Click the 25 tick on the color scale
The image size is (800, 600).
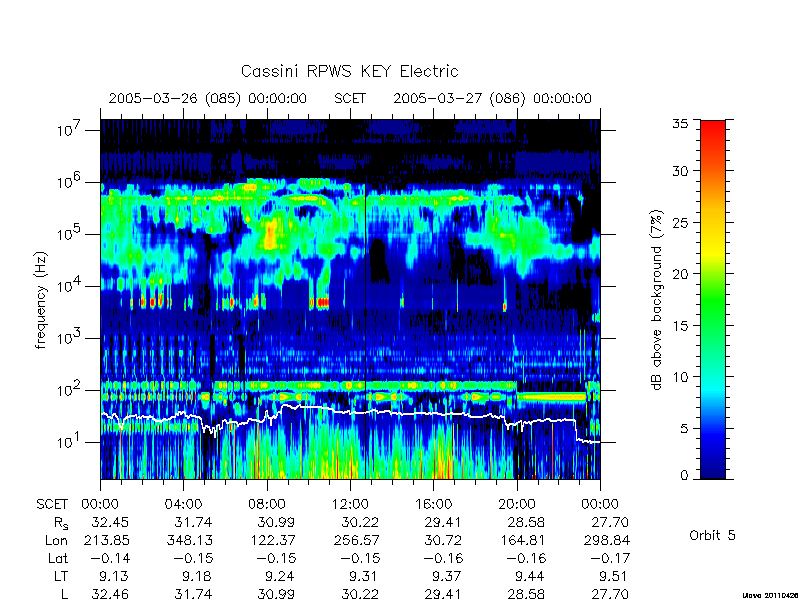point(680,222)
